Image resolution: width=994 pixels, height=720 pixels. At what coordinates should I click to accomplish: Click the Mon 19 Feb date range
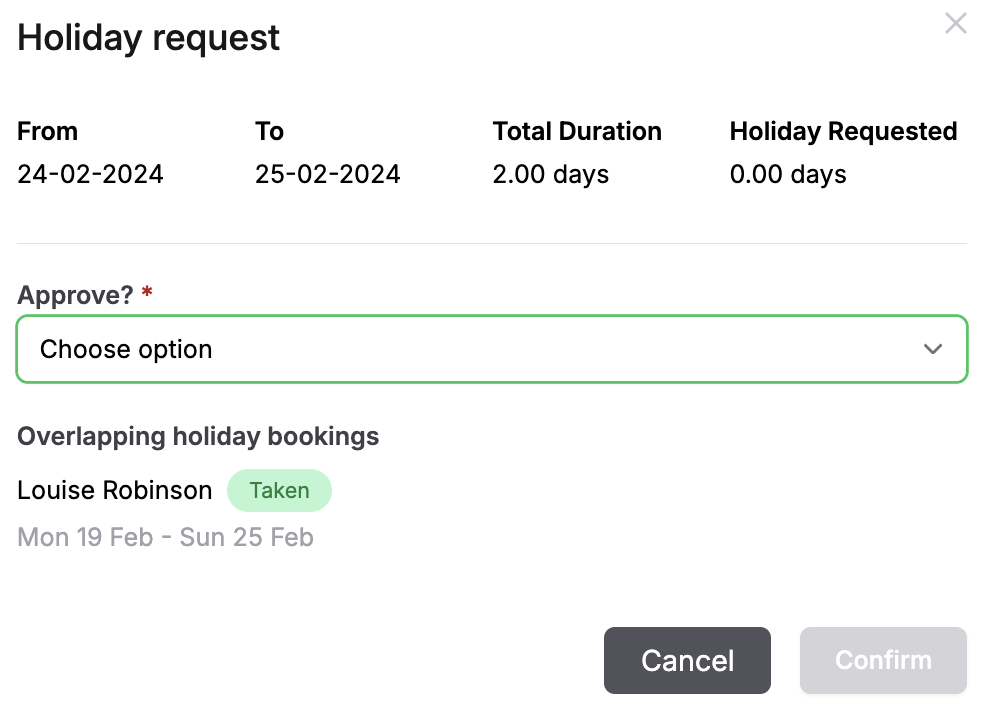[x=165, y=537]
